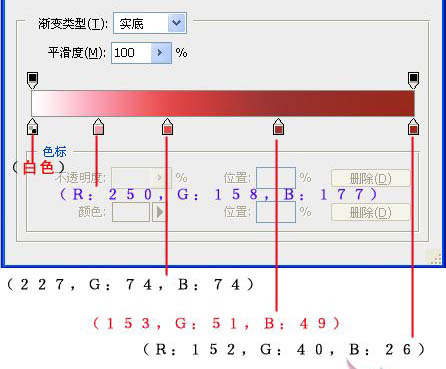
Task: Click the upper delete (删除) button
Action: point(370,178)
